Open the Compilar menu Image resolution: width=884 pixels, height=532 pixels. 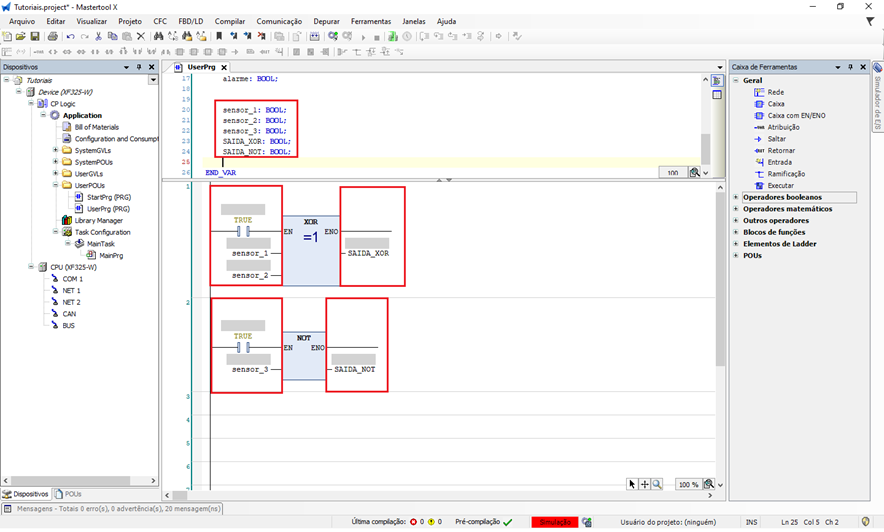click(x=230, y=21)
